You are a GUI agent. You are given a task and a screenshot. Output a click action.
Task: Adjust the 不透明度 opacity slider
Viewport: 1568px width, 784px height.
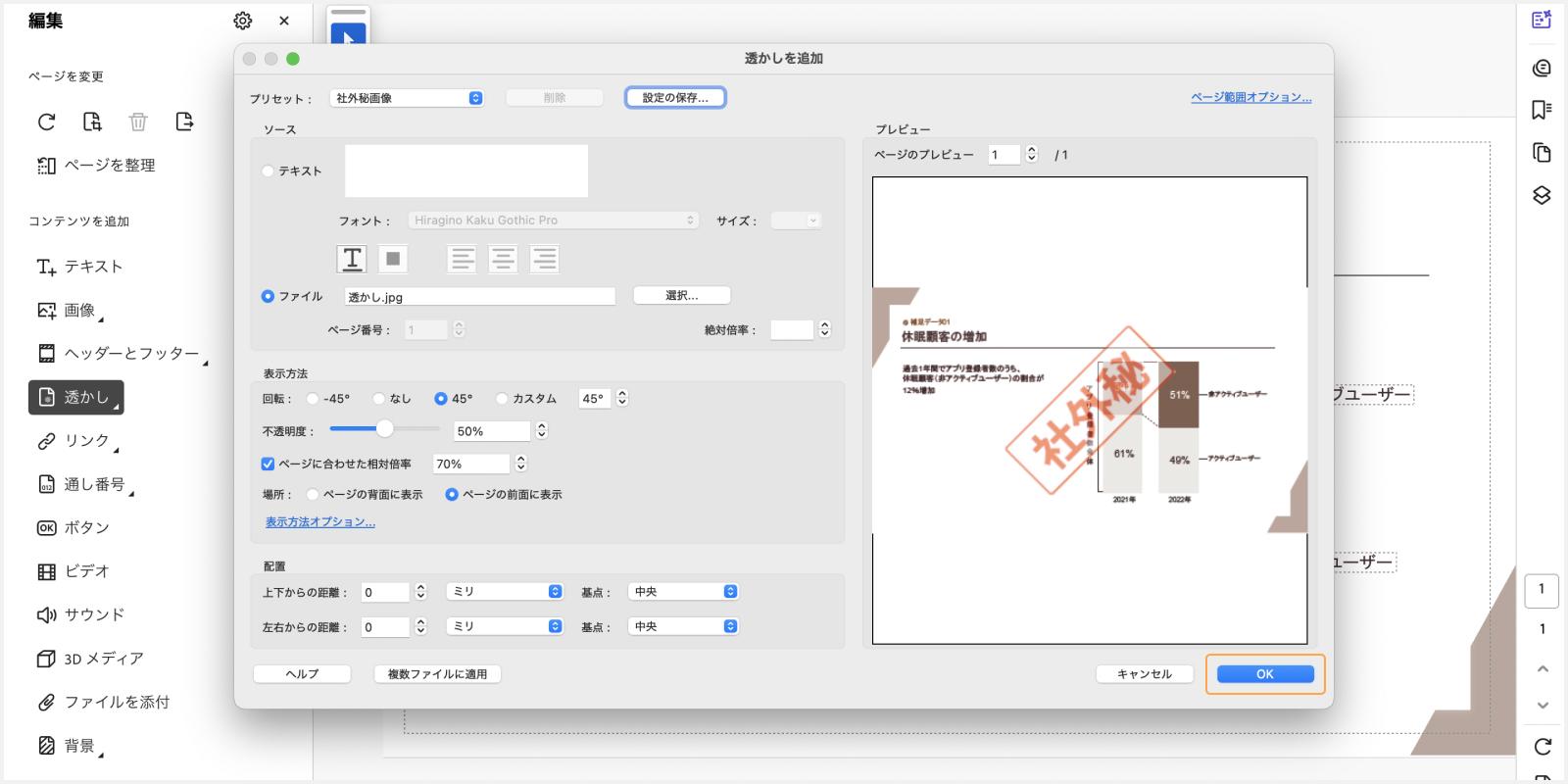pos(384,428)
